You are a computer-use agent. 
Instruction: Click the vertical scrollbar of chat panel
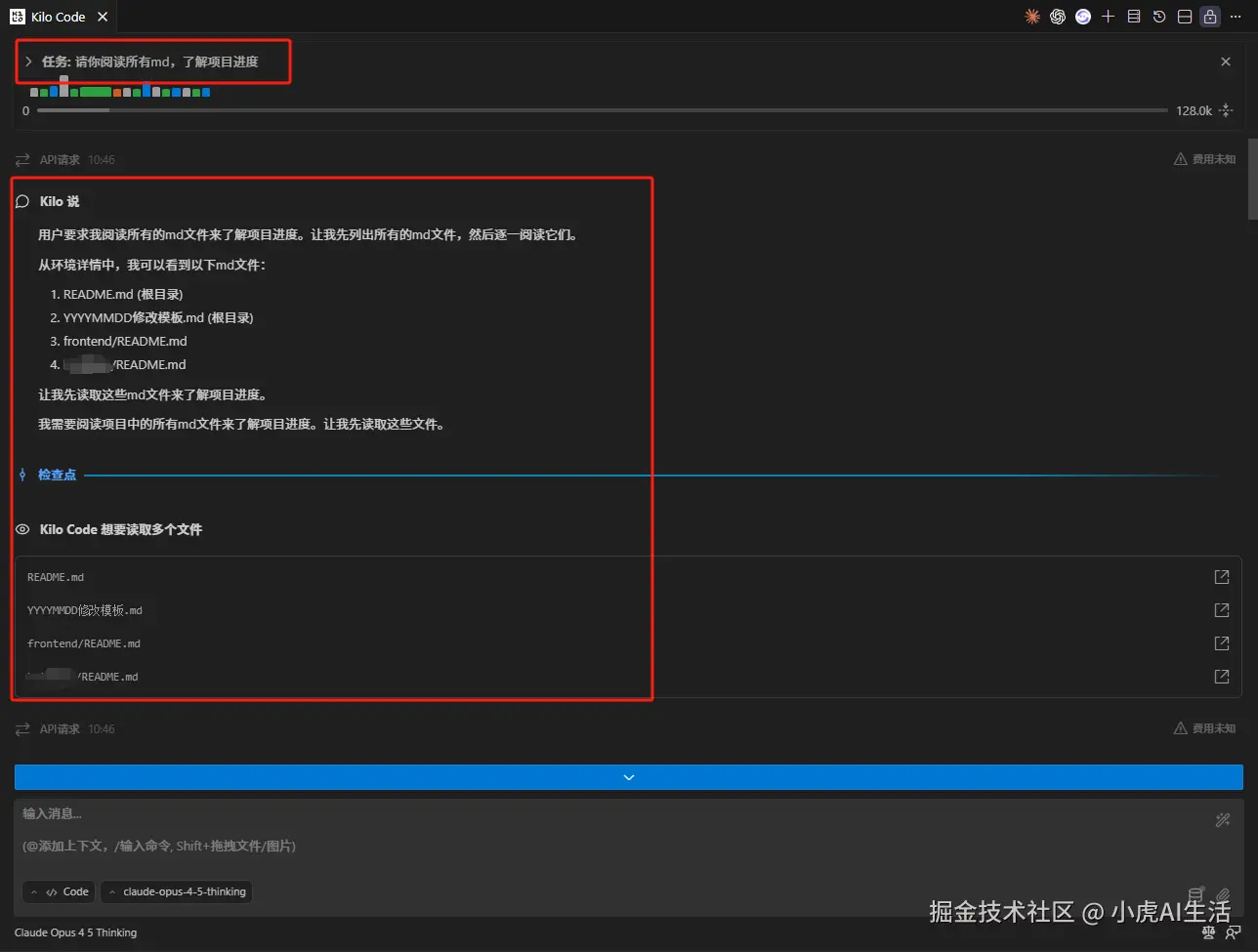click(x=1252, y=181)
